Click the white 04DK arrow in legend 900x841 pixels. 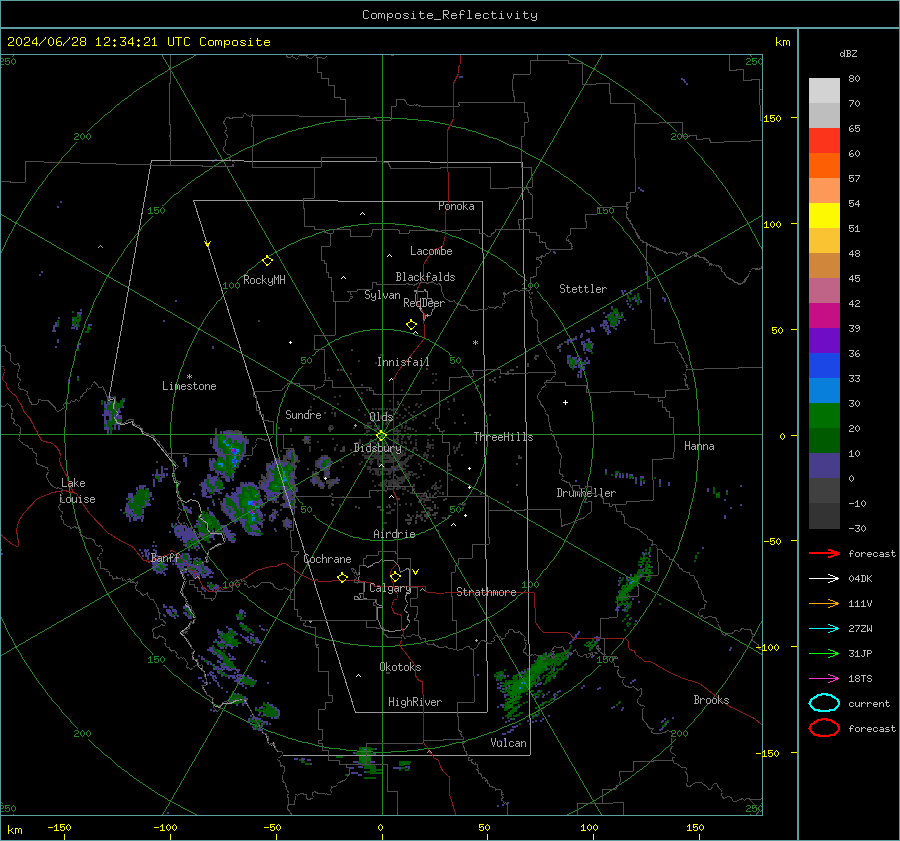point(824,579)
